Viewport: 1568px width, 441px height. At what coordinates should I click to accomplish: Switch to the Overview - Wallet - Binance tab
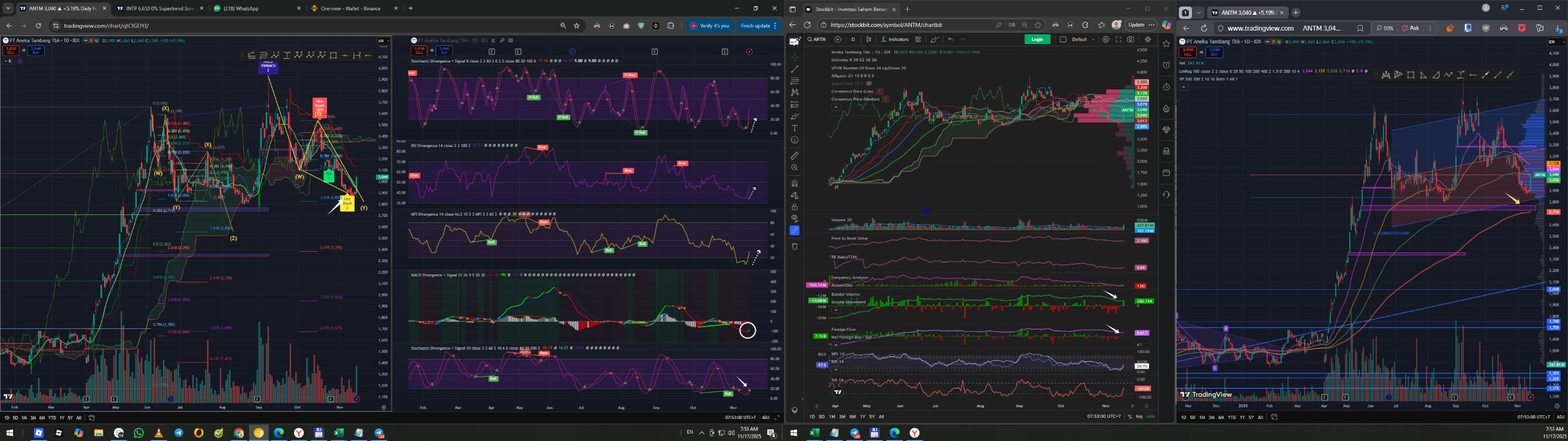tap(350, 9)
